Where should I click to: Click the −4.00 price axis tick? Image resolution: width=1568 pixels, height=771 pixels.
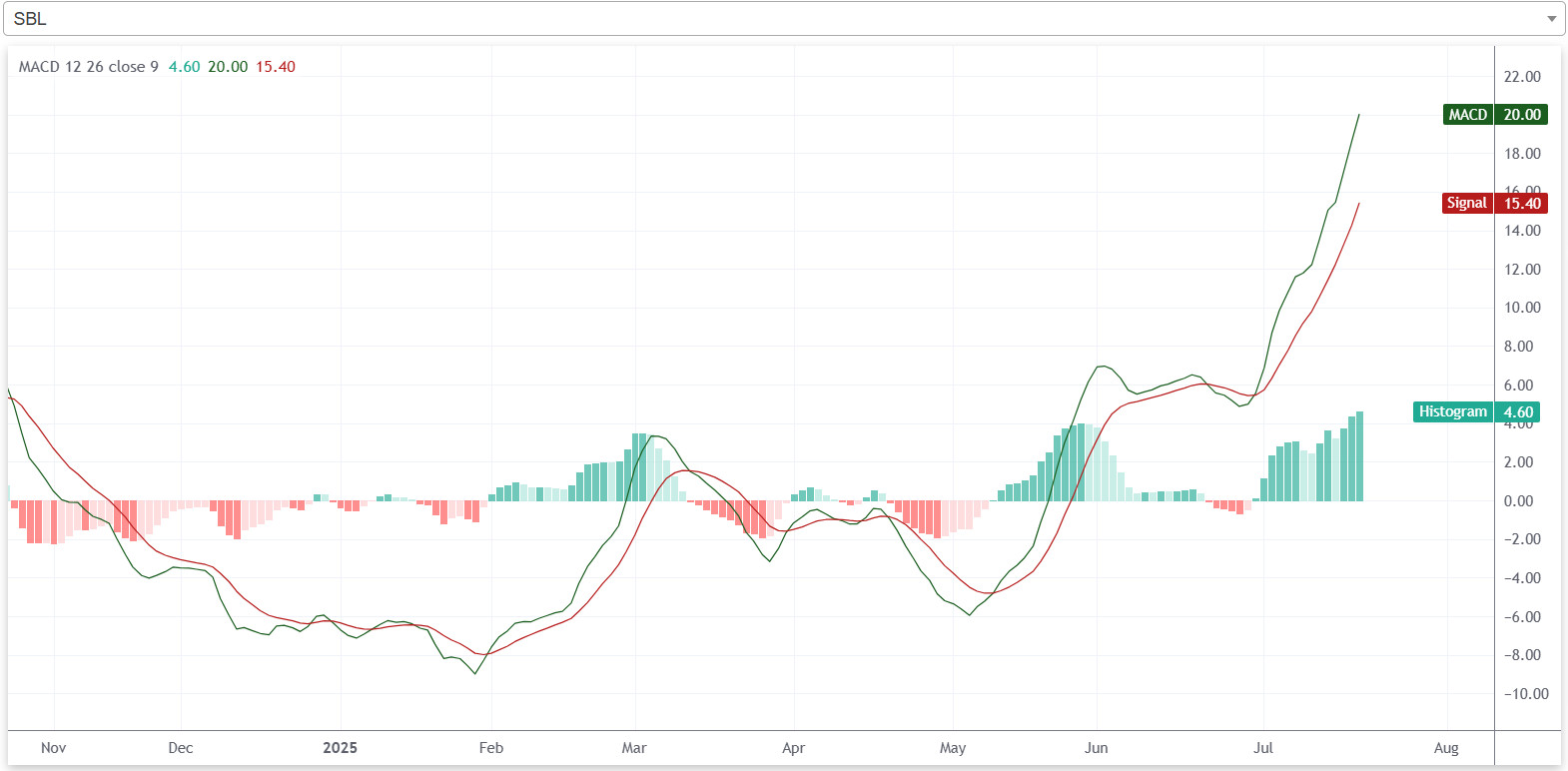click(1522, 578)
